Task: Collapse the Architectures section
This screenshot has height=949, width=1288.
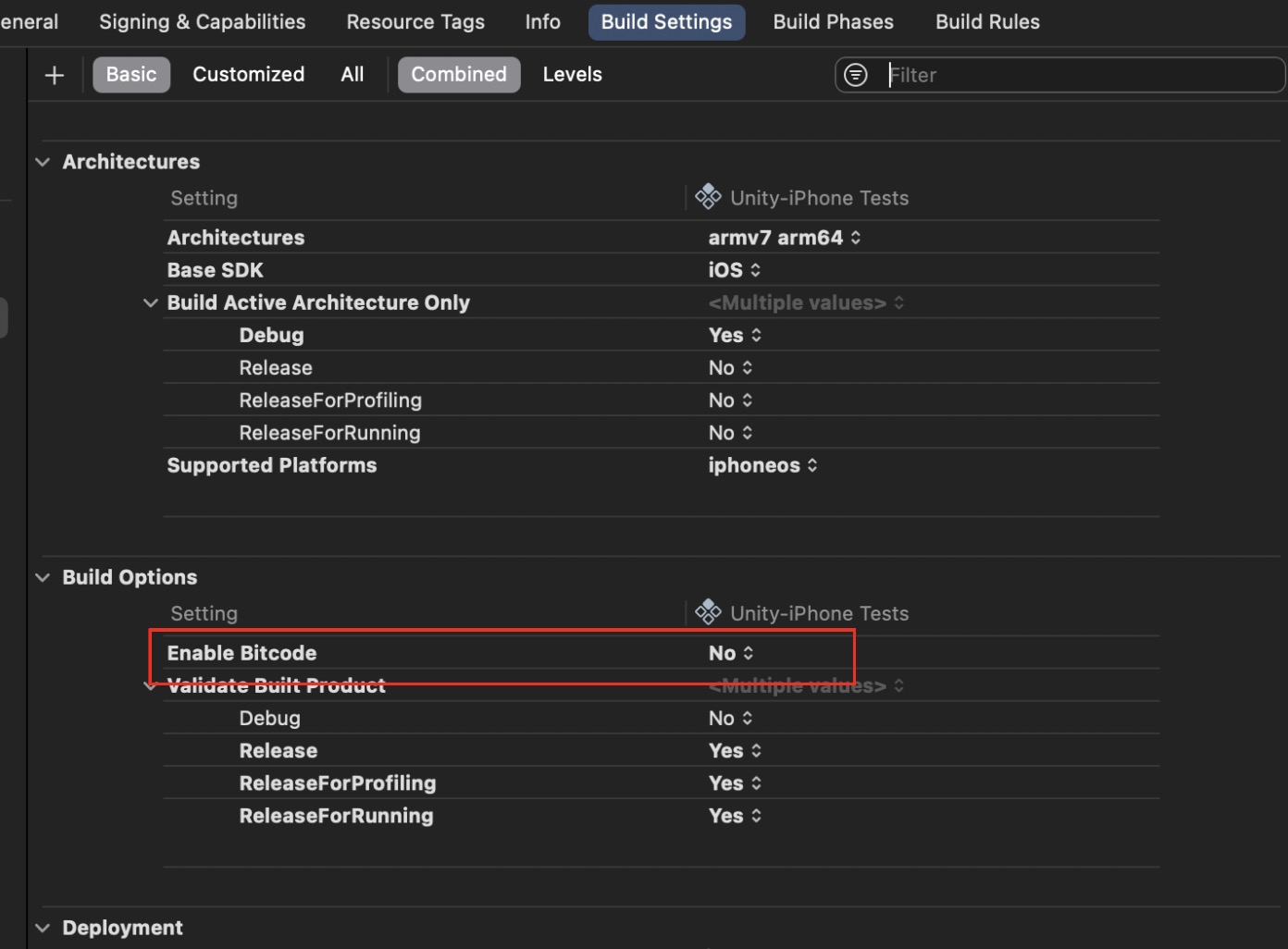Action: coord(43,161)
